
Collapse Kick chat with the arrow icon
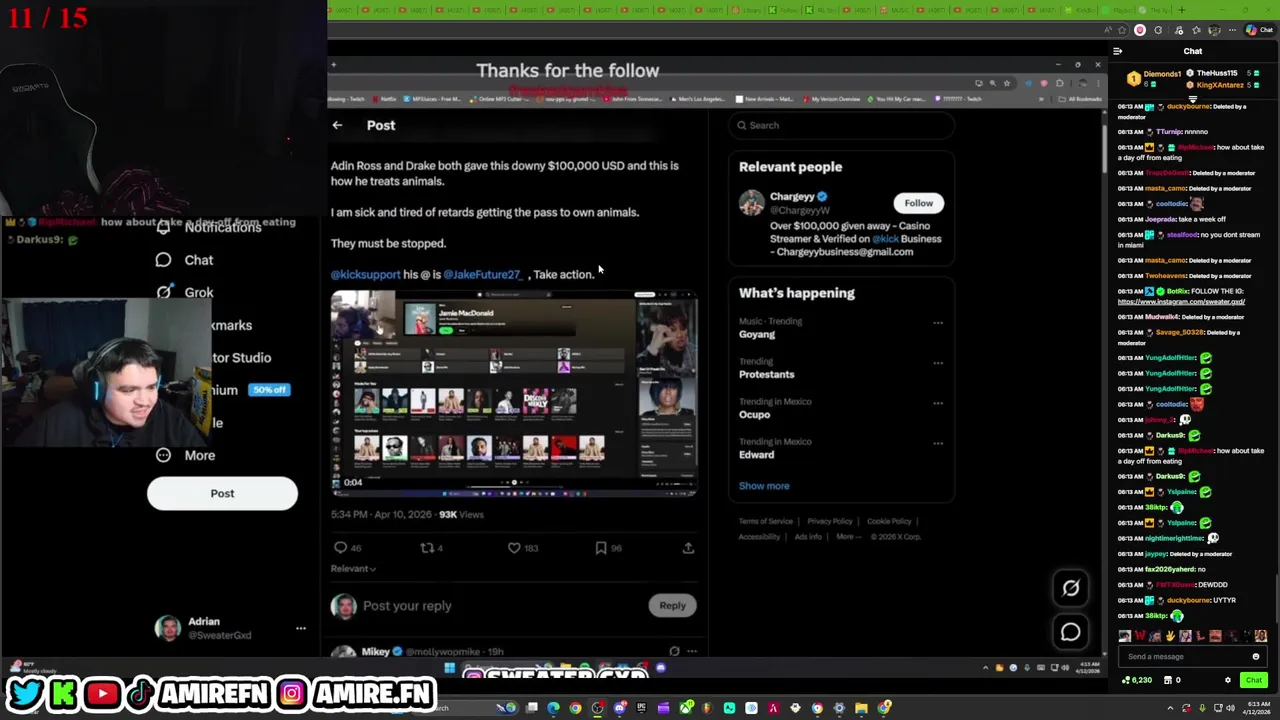point(1118,51)
